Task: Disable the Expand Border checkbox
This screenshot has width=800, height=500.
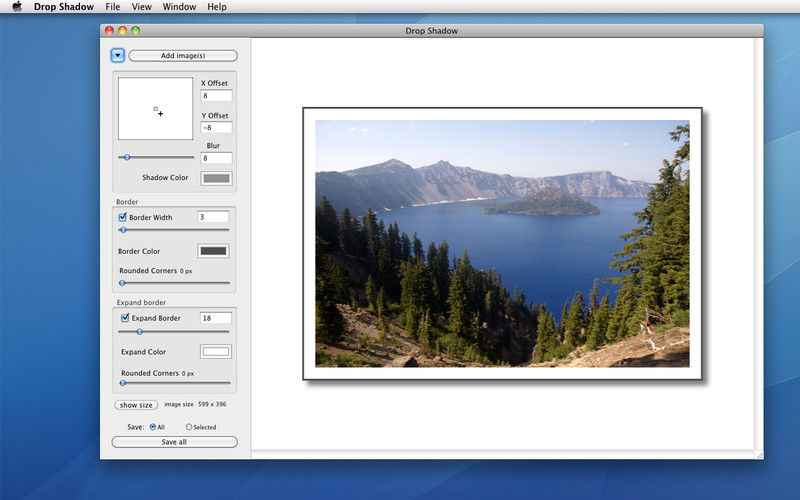Action: point(123,318)
